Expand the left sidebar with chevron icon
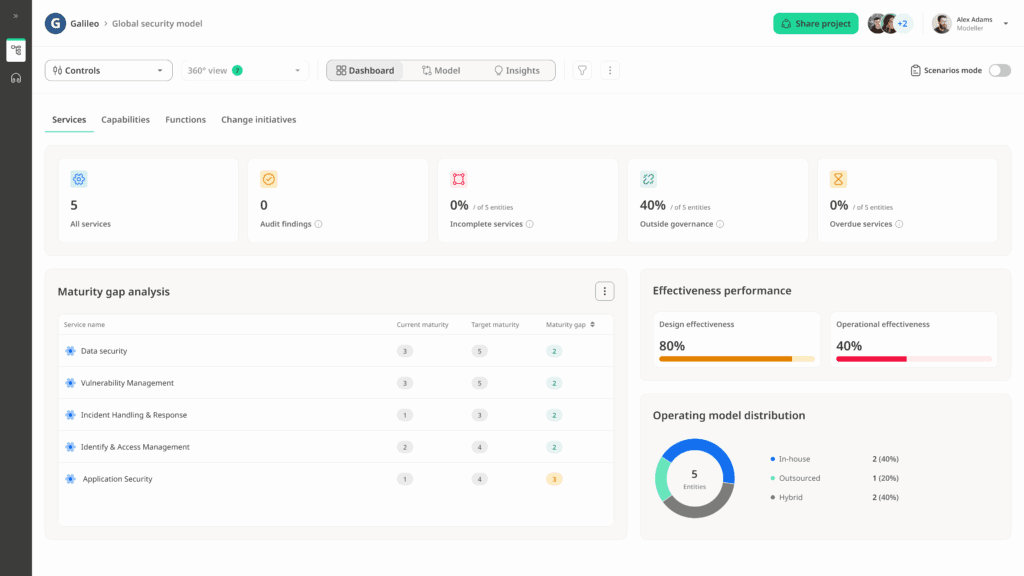The image size is (1024, 576). click(16, 16)
